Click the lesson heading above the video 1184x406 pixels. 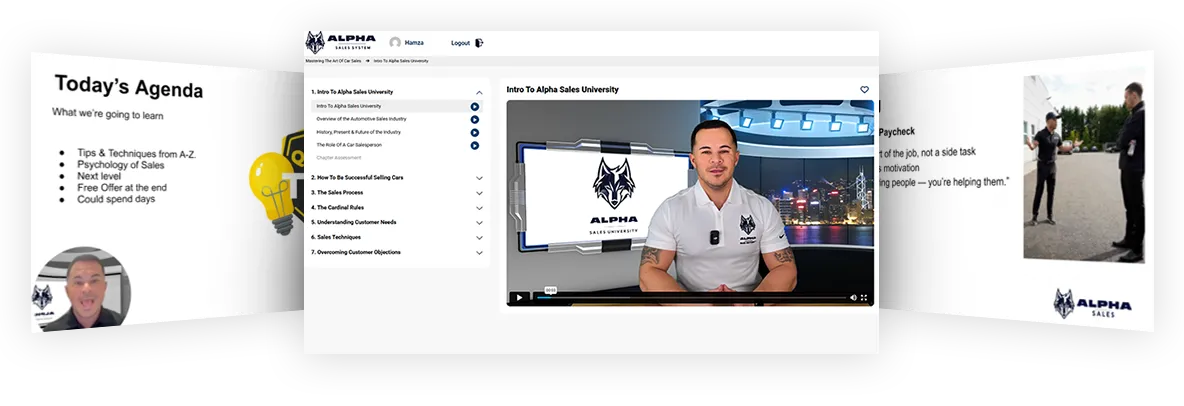tap(563, 89)
